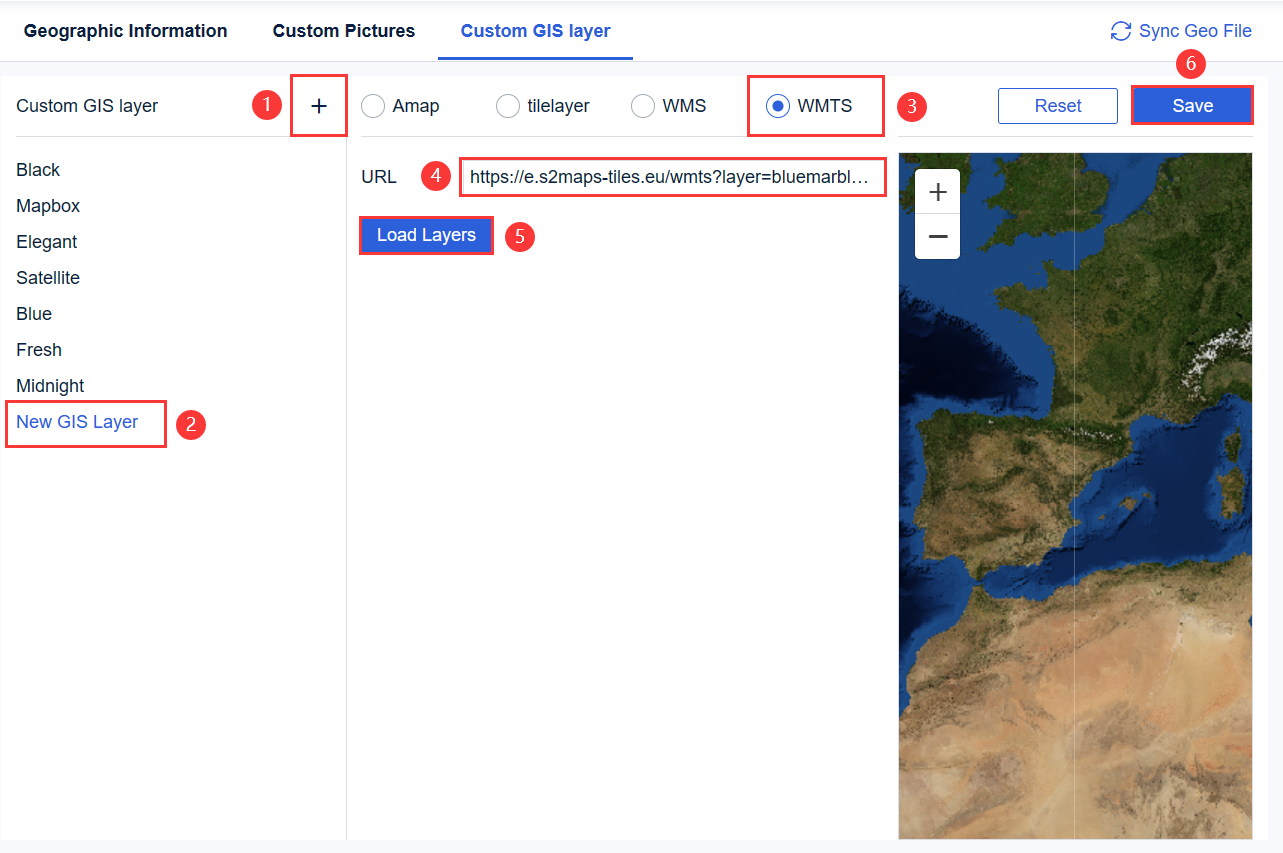1283x853 pixels.
Task: Select the tilelayer option
Action: (x=507, y=105)
